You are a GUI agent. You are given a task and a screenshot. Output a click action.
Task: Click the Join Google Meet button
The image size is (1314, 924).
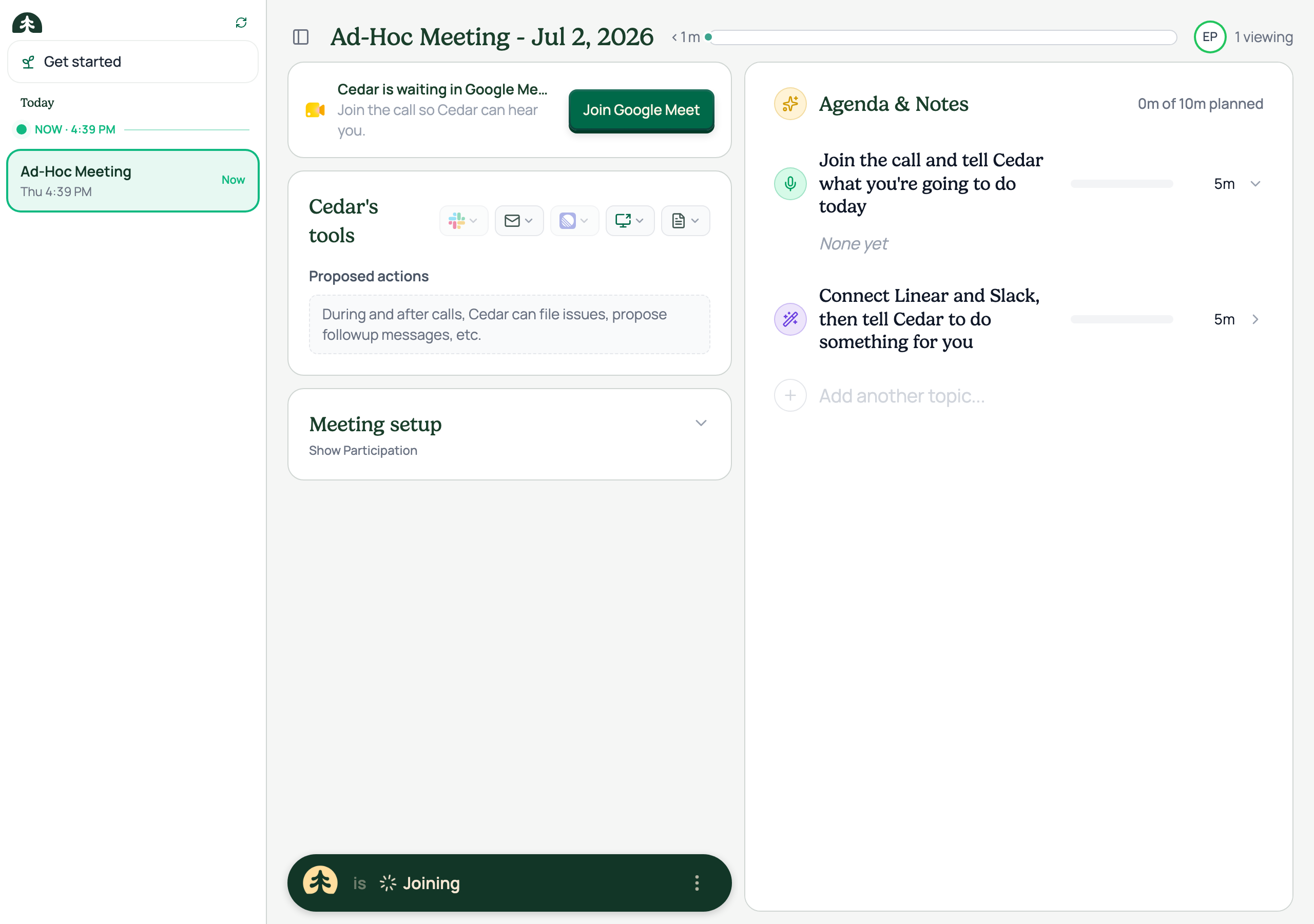tap(641, 110)
